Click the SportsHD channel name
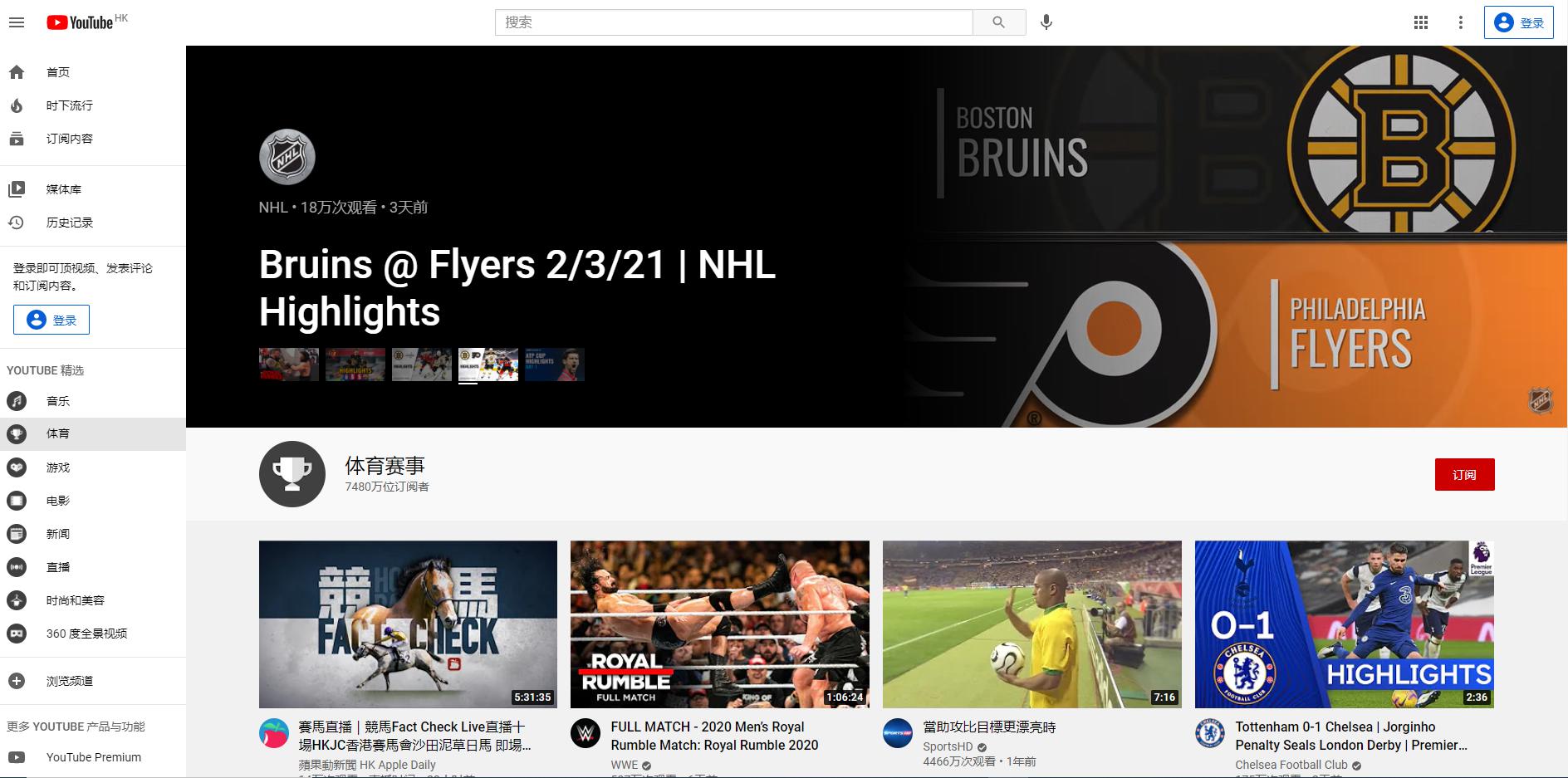 [948, 746]
